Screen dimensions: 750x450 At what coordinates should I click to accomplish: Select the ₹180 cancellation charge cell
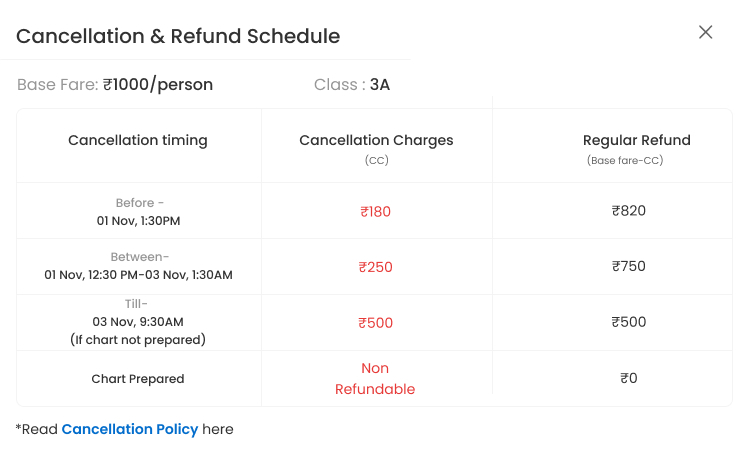[x=375, y=211]
